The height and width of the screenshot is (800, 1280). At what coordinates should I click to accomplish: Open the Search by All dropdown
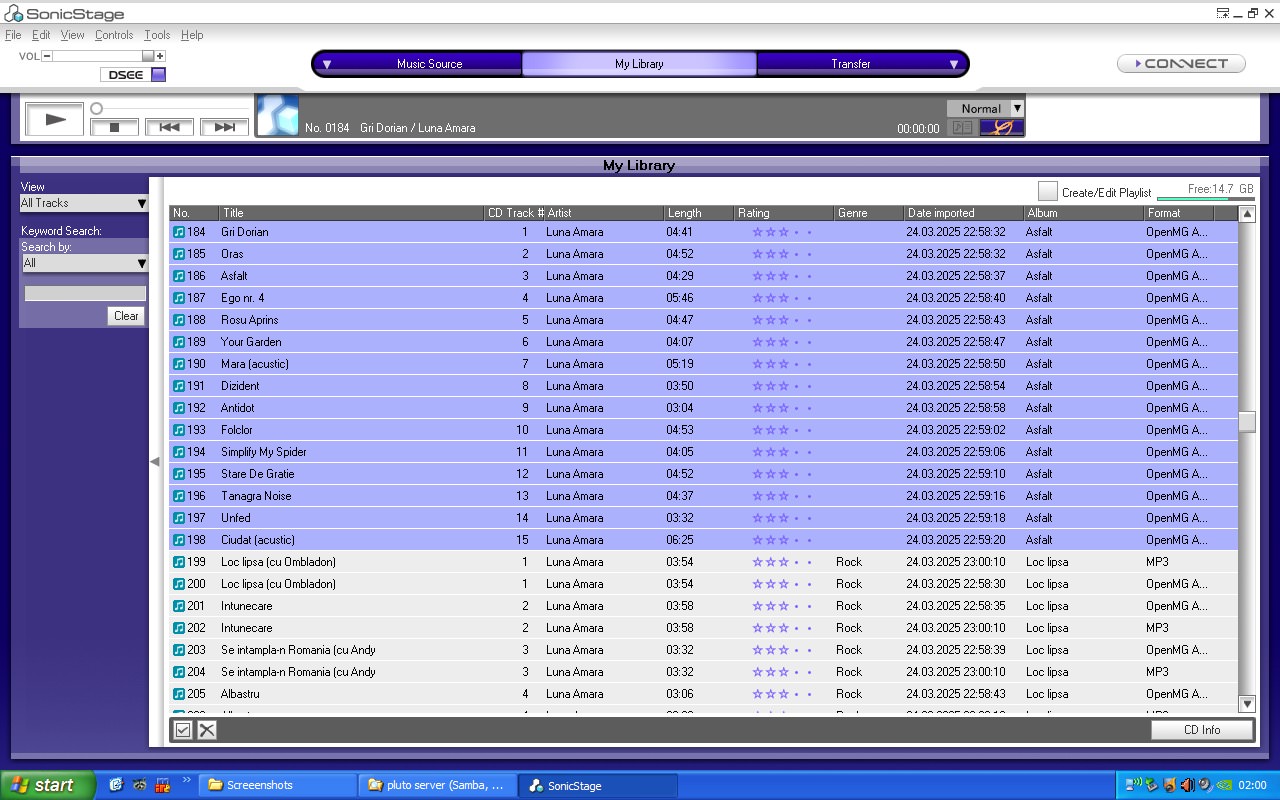85,263
